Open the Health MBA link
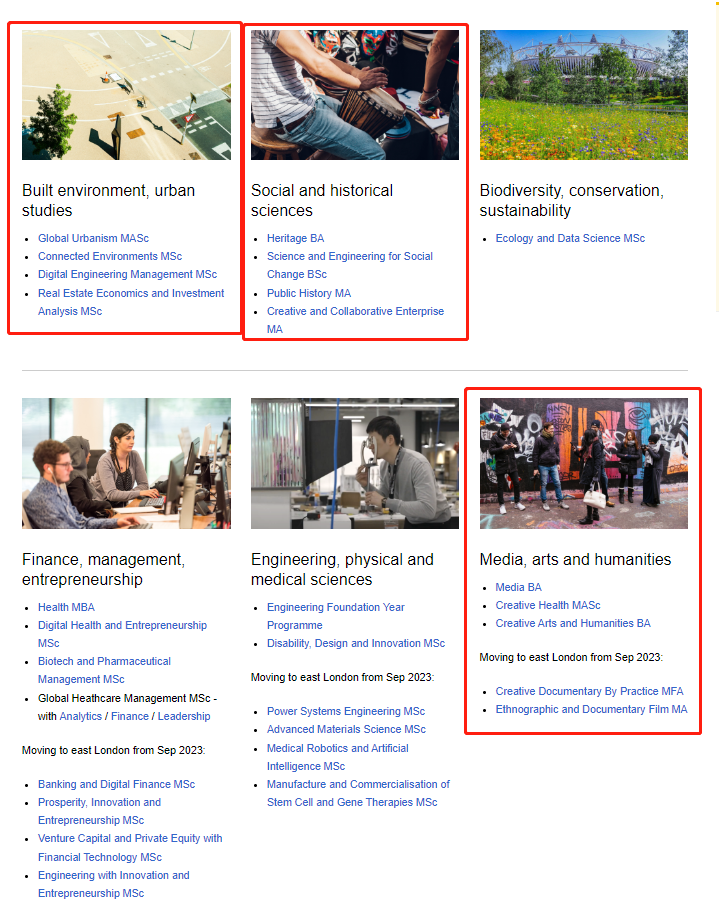The image size is (719, 915). (66, 607)
